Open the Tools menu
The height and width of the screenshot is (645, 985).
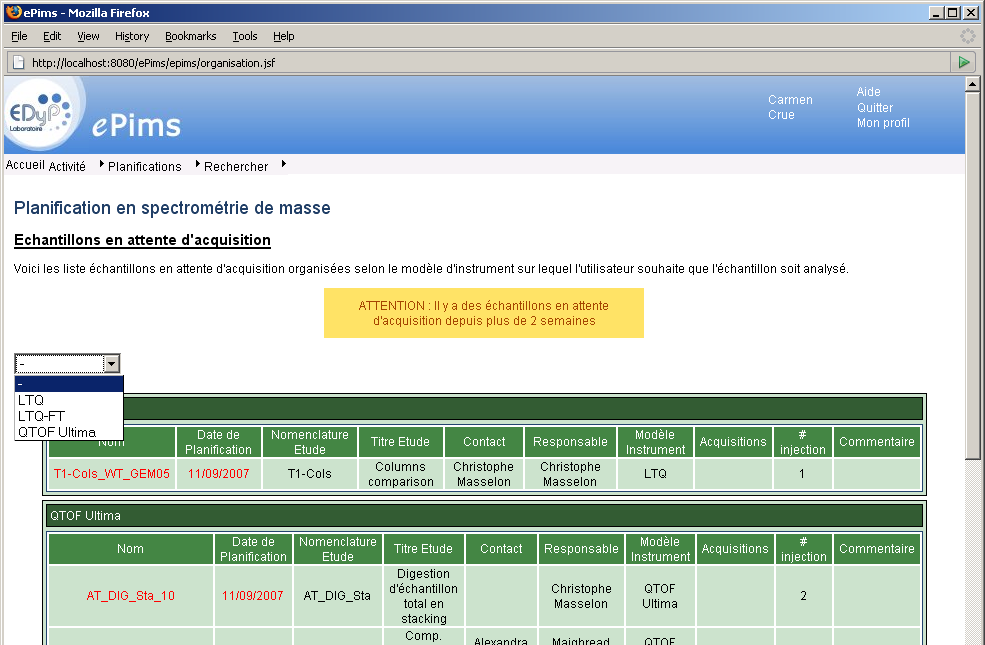click(x=244, y=36)
